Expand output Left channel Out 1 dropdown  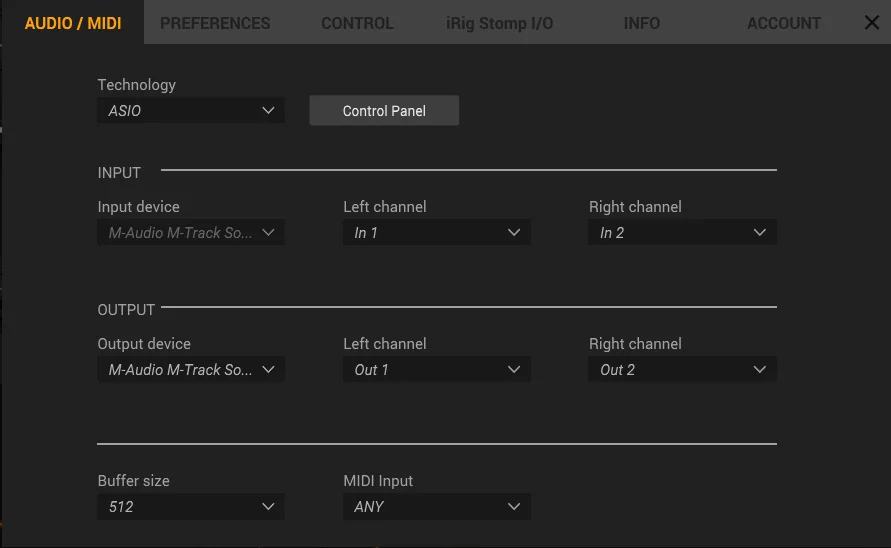(x=436, y=370)
